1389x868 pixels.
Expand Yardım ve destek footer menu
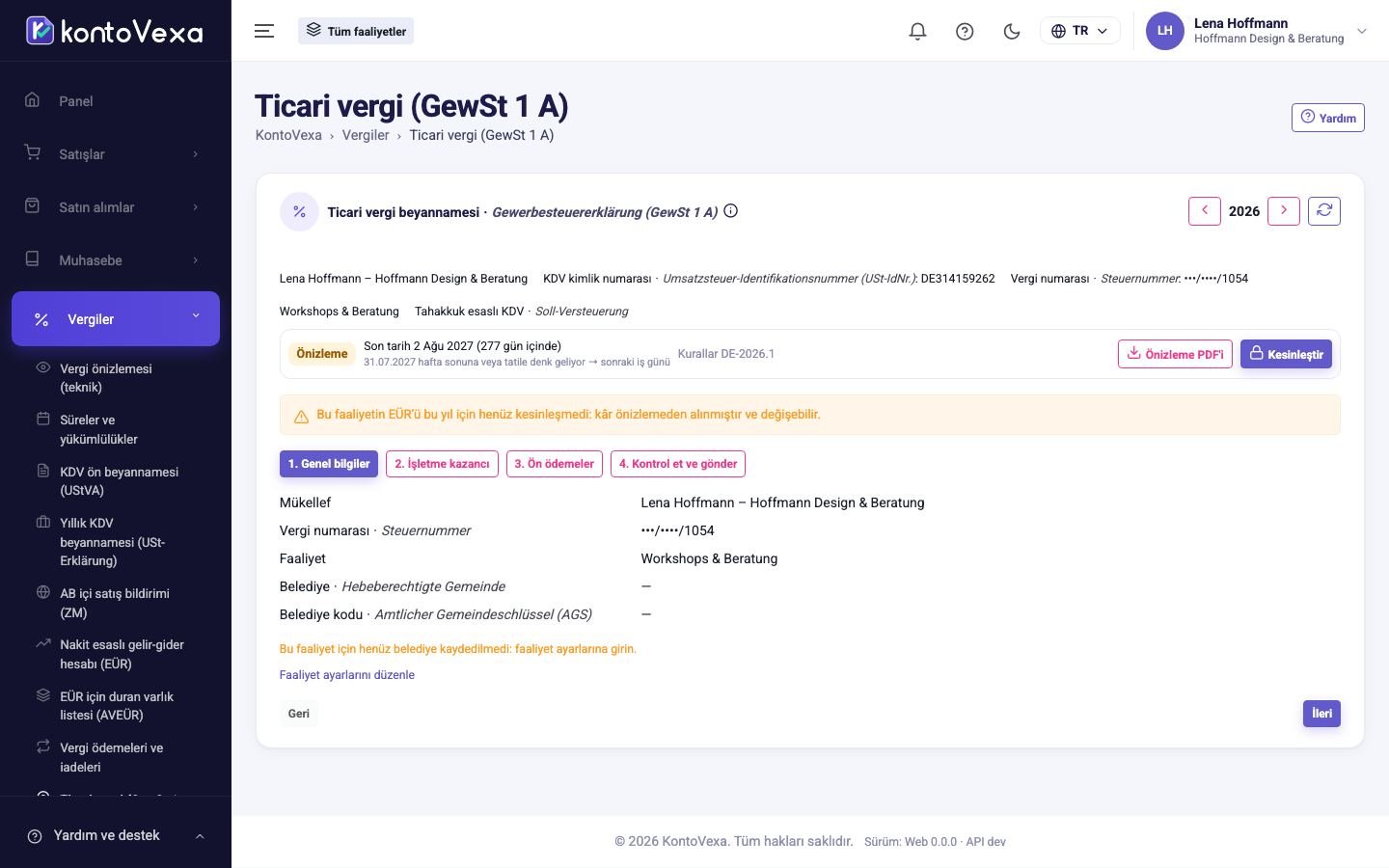coord(116,835)
